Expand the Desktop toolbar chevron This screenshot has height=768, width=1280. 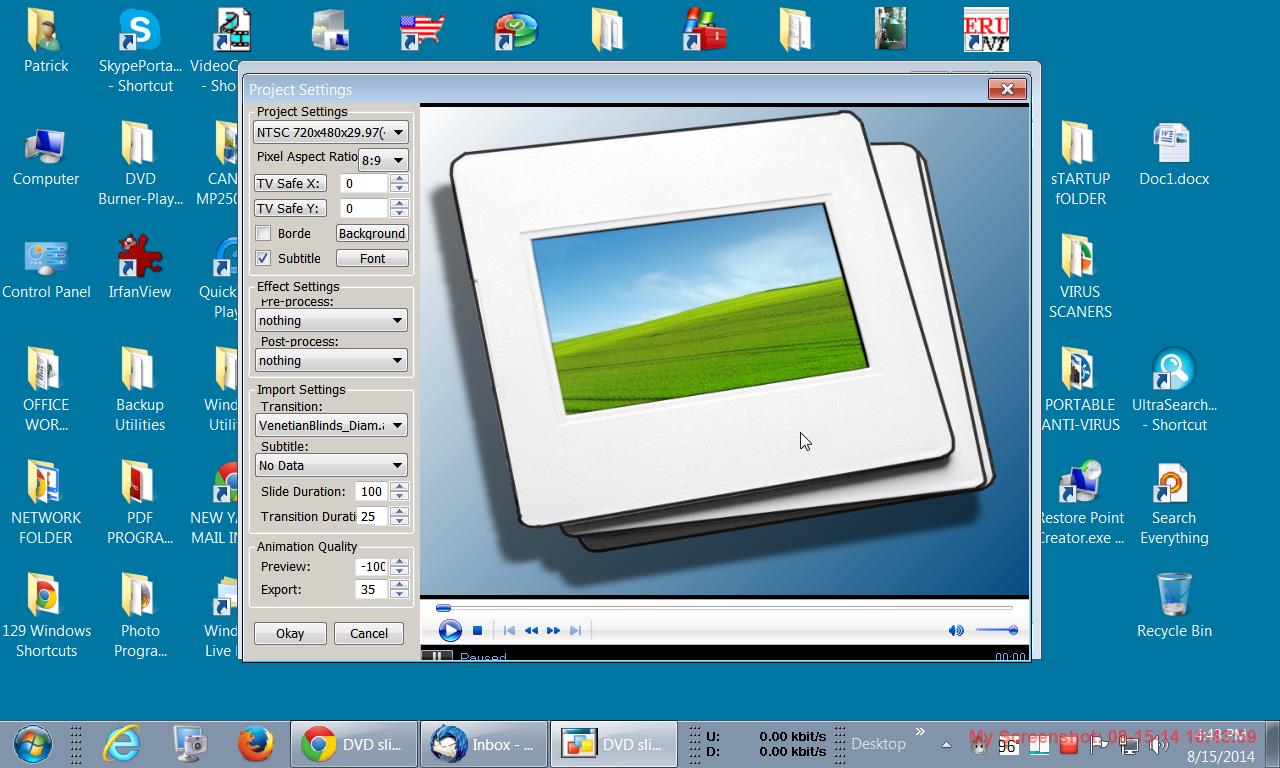[921, 732]
